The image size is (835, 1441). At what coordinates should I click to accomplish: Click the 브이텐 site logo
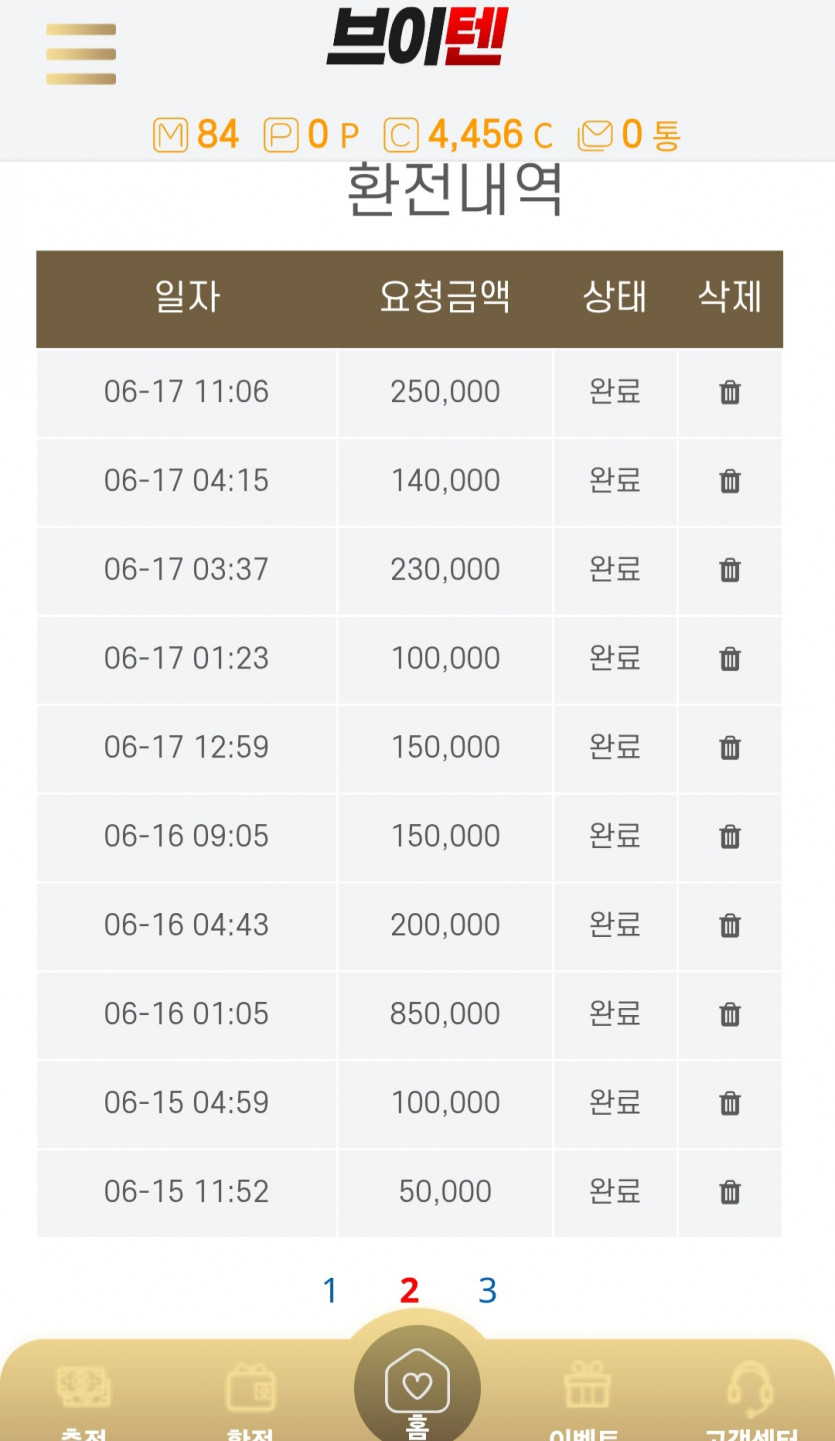(x=417, y=37)
